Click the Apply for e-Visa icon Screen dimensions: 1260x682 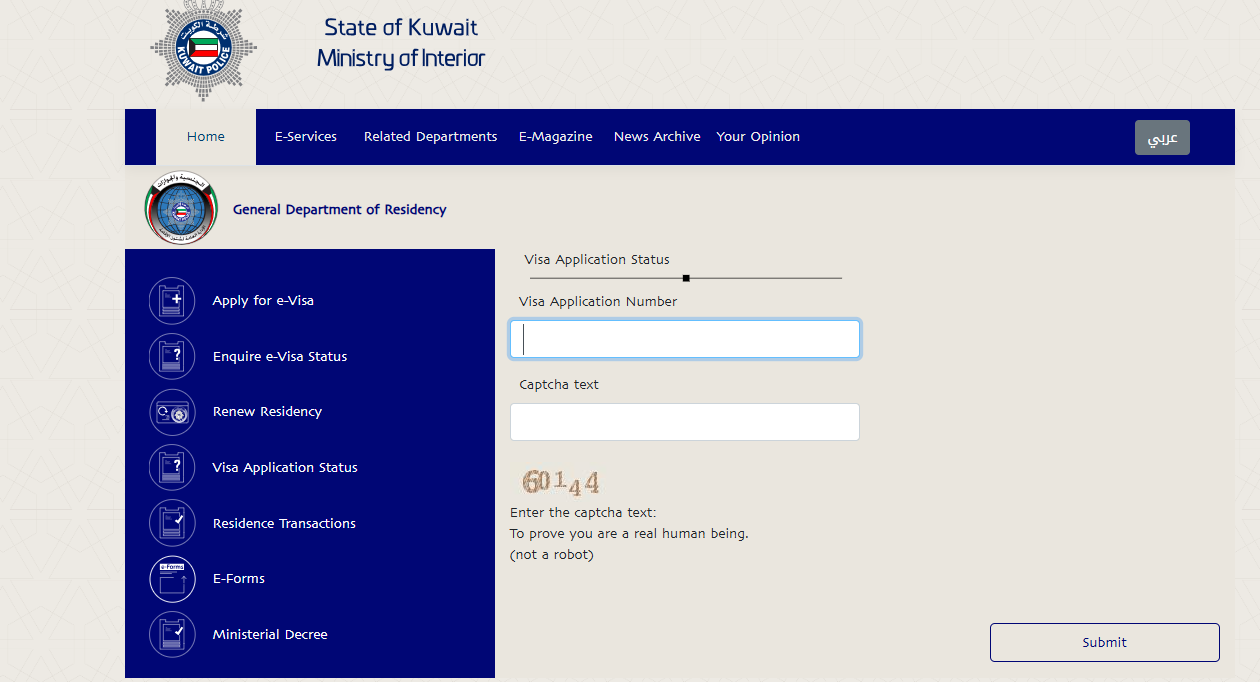coord(172,301)
